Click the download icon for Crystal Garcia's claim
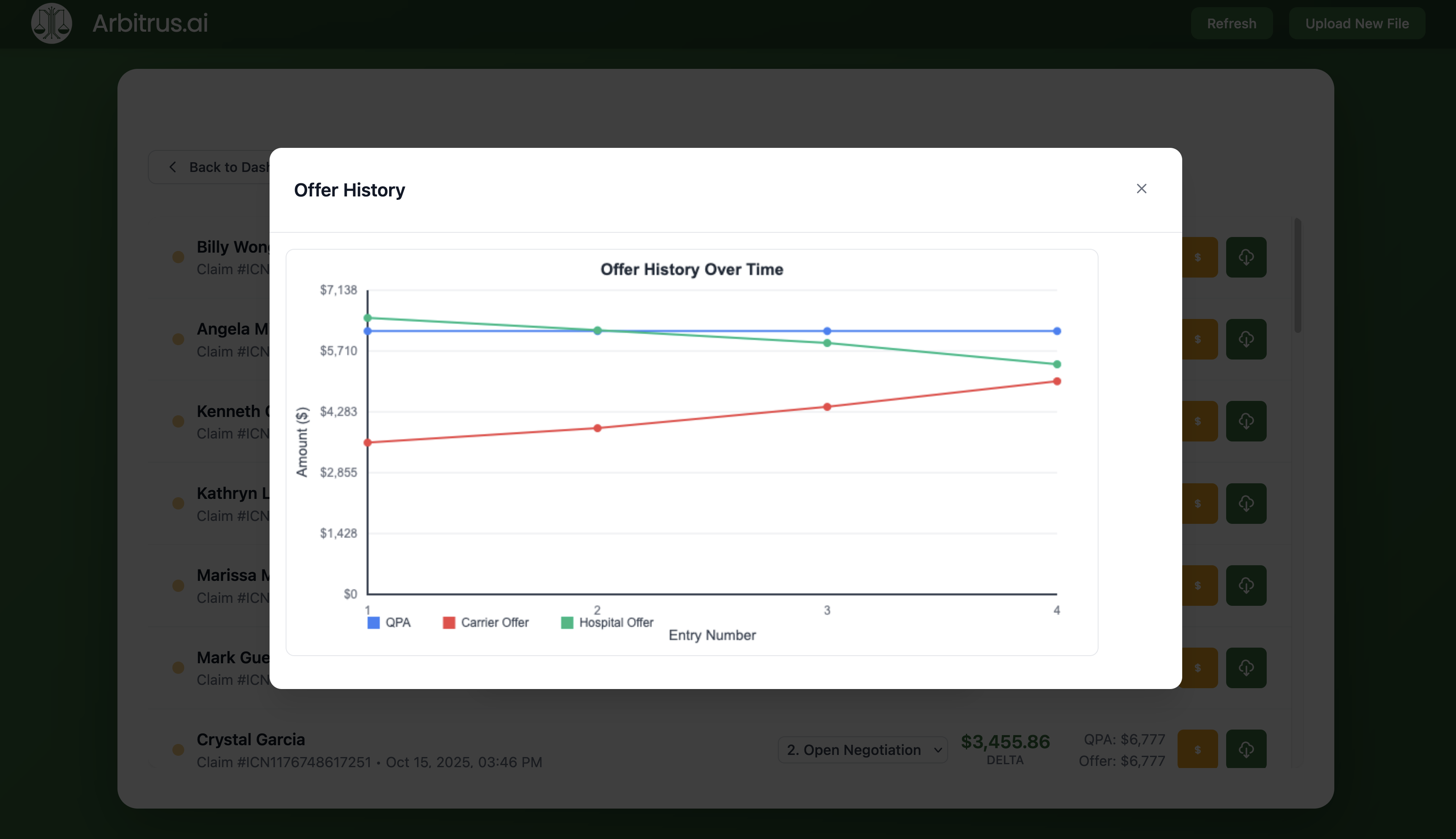This screenshot has height=839, width=1456. (1246, 749)
